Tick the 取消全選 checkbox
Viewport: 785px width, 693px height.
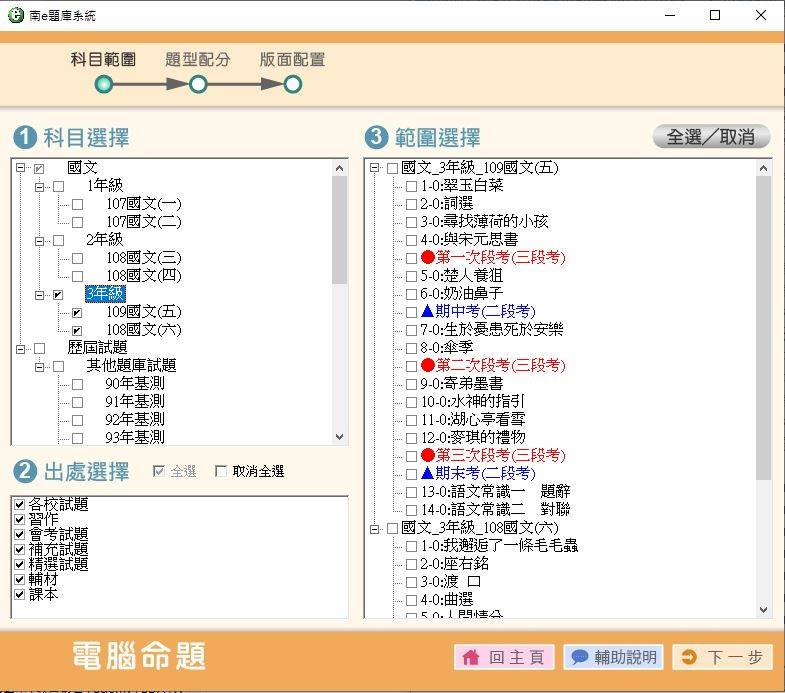[221, 471]
